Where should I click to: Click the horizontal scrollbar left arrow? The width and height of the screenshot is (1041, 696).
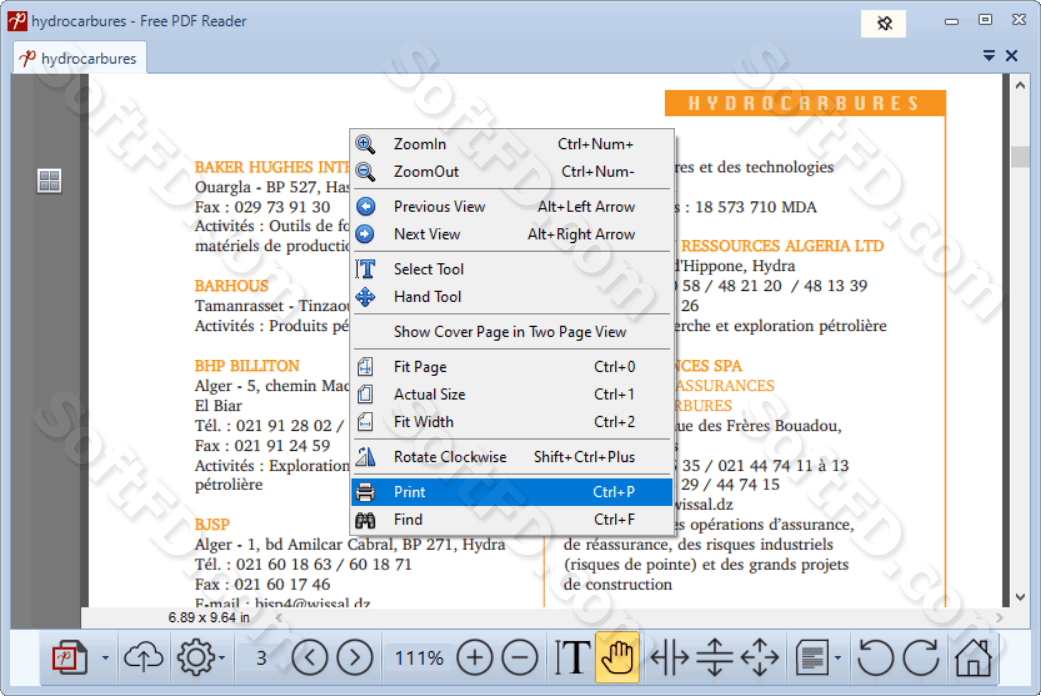click(279, 618)
